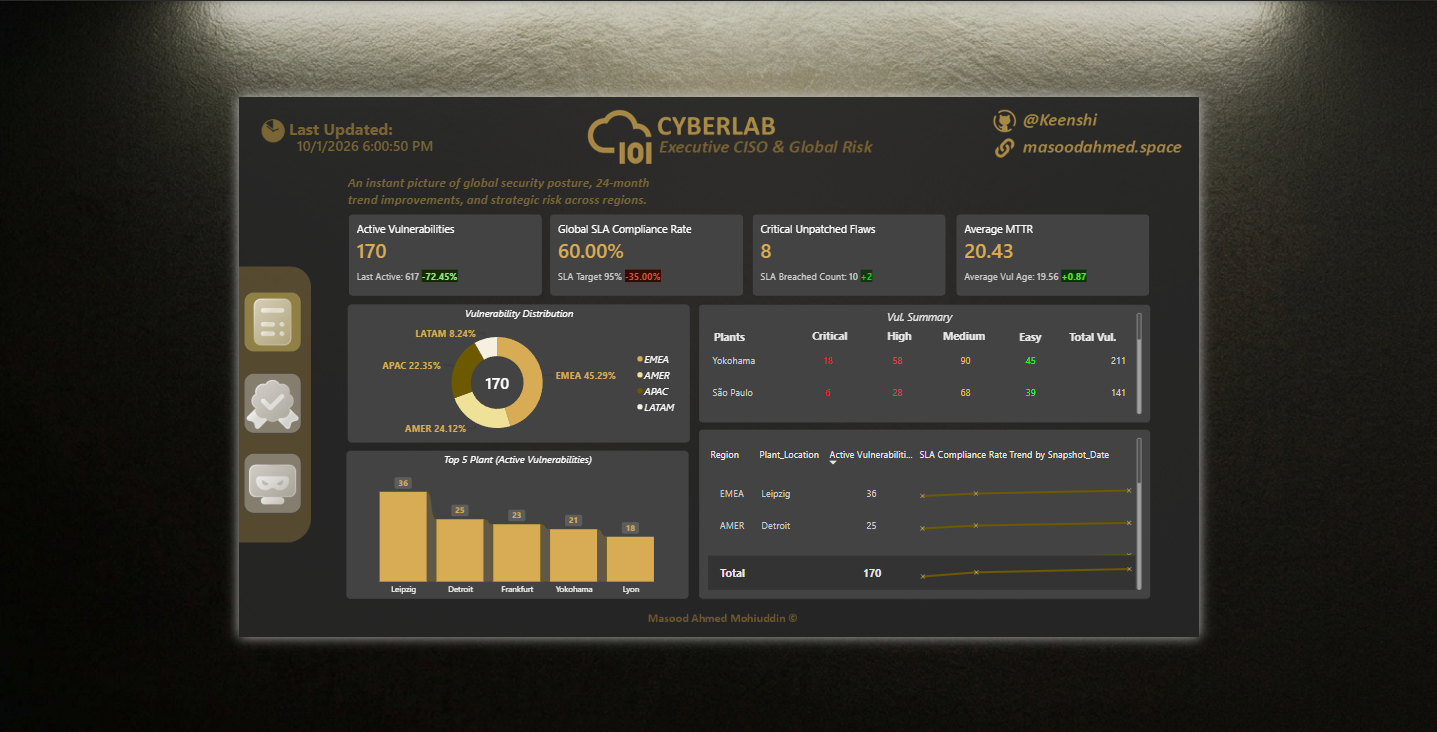
Task: Click the CyberLab cloud logo
Action: pos(620,138)
